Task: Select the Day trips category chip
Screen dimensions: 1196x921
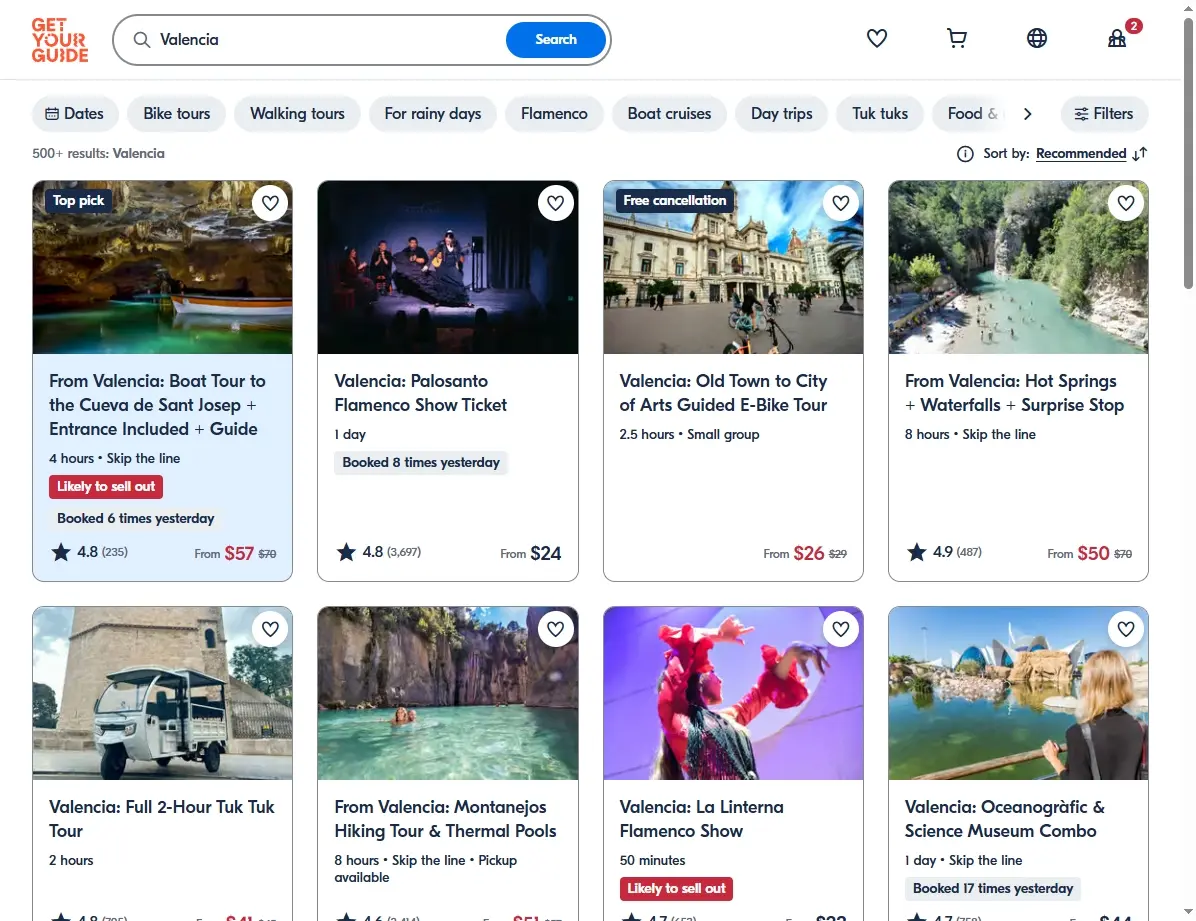Action: click(781, 114)
